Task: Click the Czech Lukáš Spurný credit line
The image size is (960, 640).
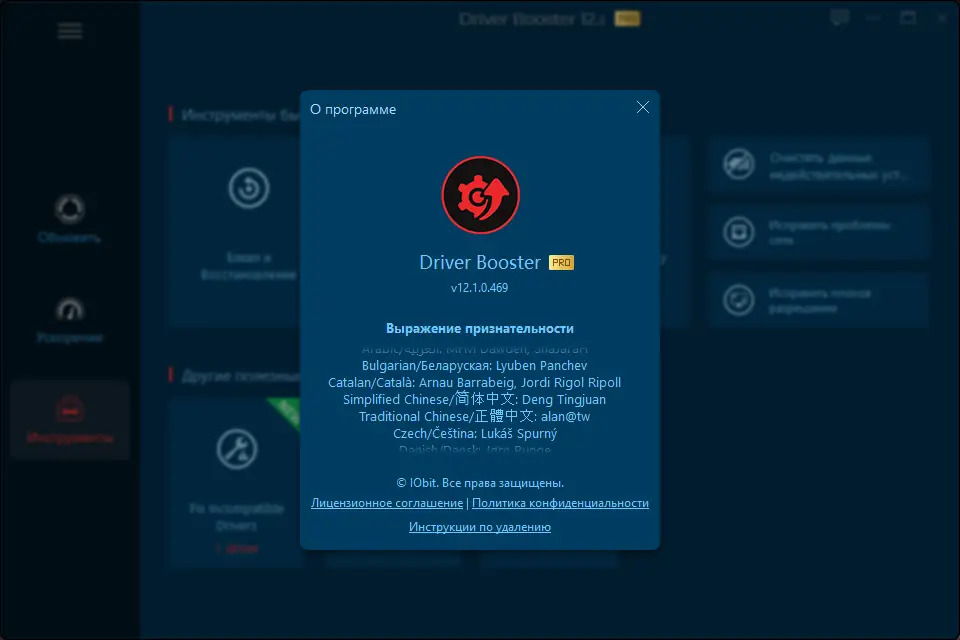Action: (x=475, y=434)
